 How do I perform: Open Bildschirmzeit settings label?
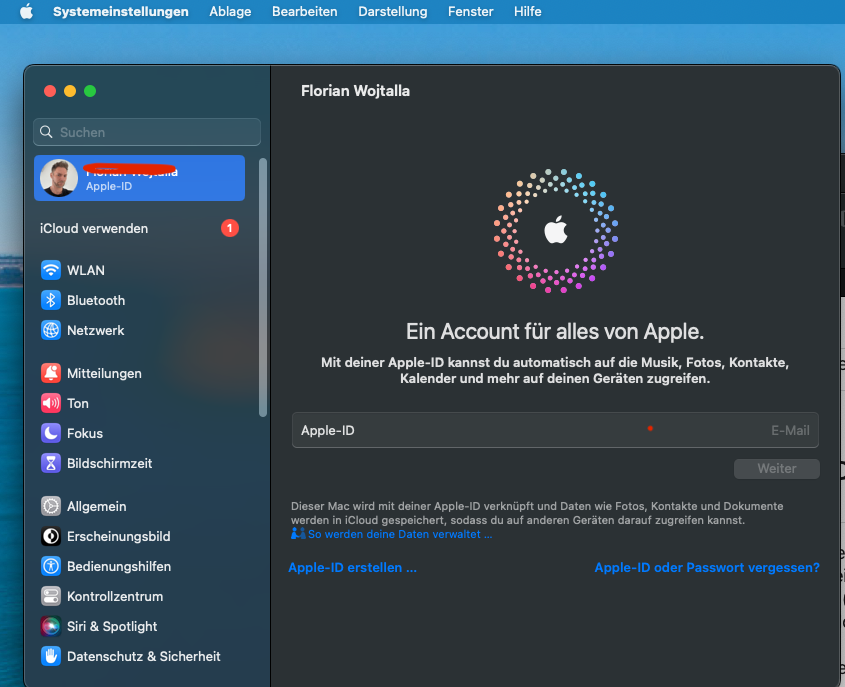(109, 463)
